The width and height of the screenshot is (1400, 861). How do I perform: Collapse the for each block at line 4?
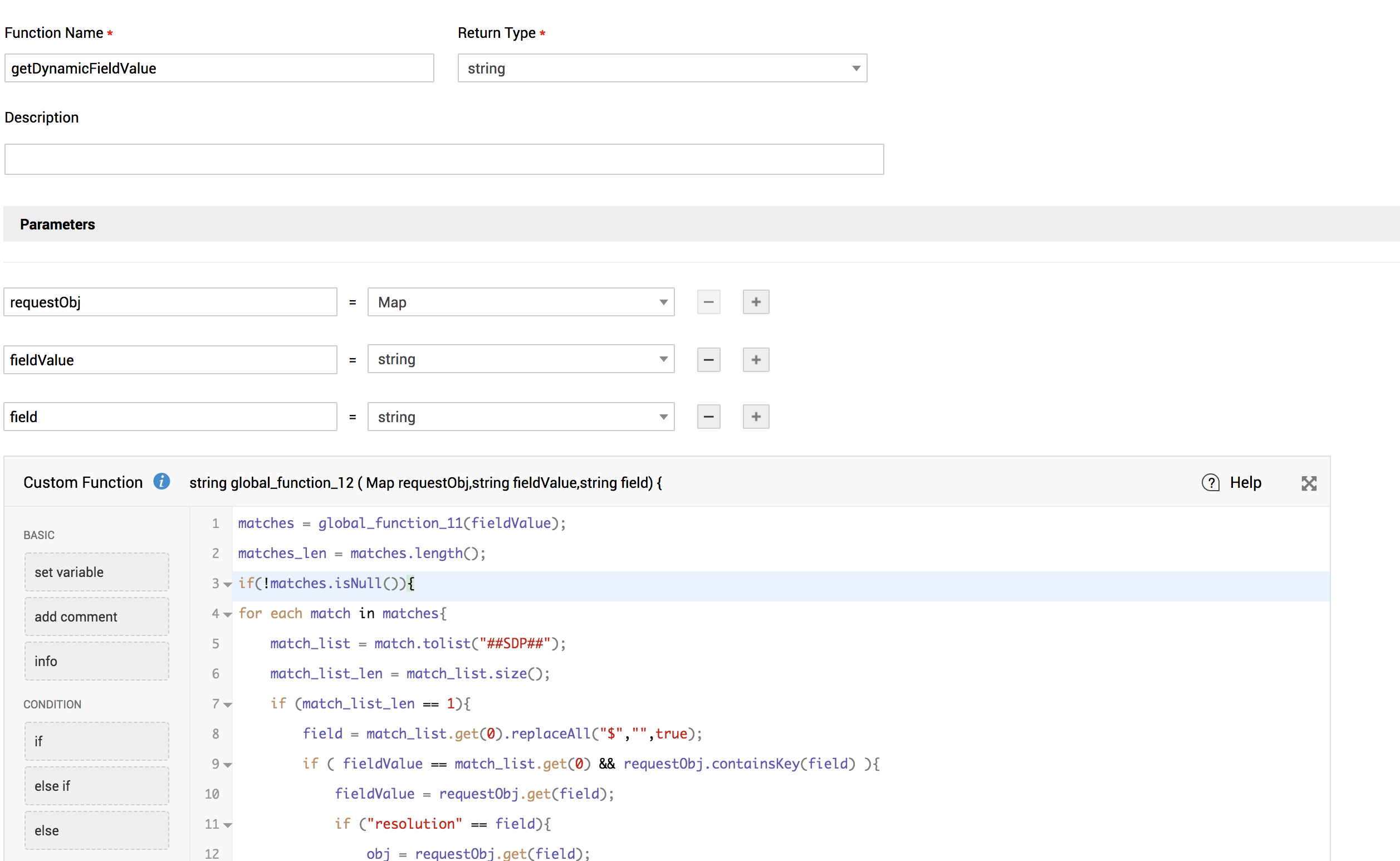pyautogui.click(x=228, y=614)
